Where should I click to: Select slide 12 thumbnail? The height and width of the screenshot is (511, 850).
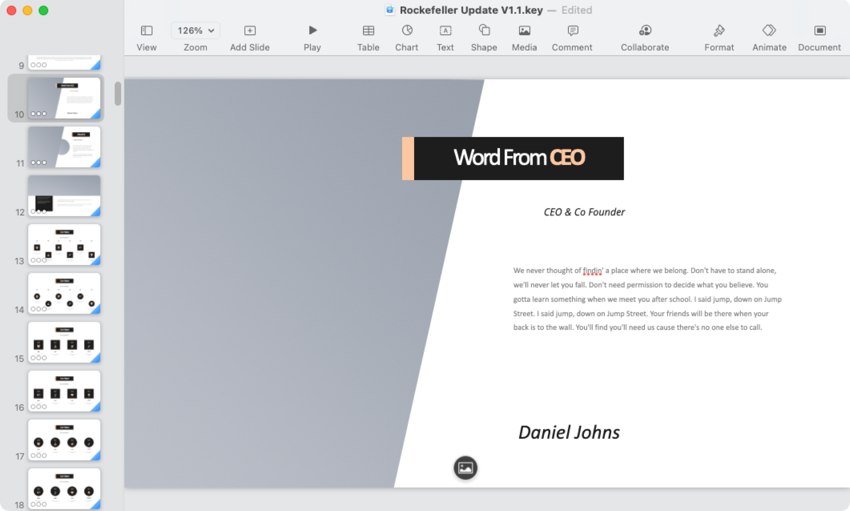pyautogui.click(x=64, y=196)
